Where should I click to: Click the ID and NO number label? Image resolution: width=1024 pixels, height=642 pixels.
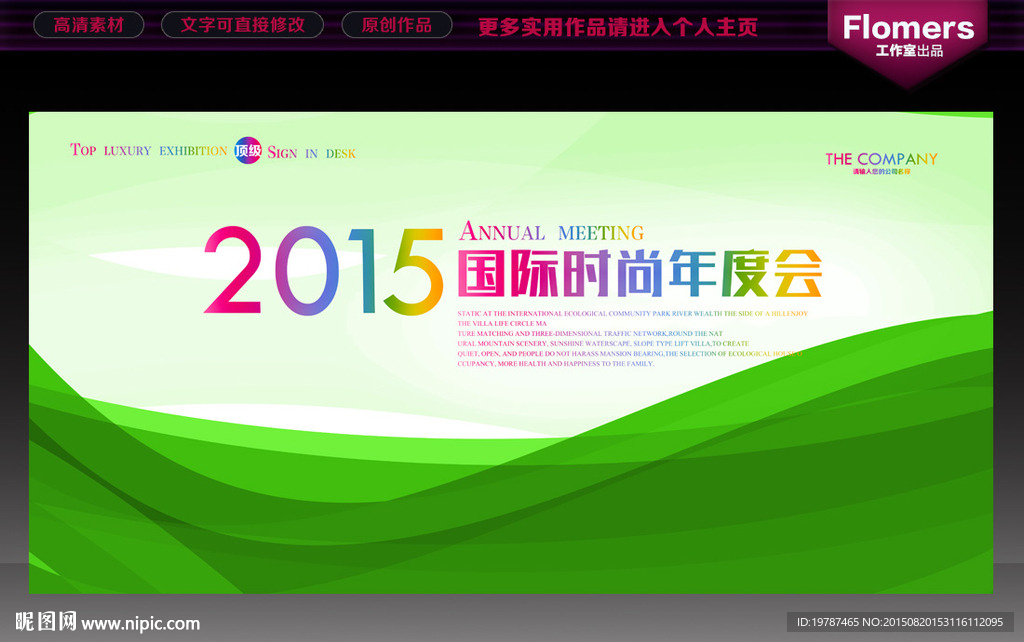pyautogui.click(x=900, y=622)
